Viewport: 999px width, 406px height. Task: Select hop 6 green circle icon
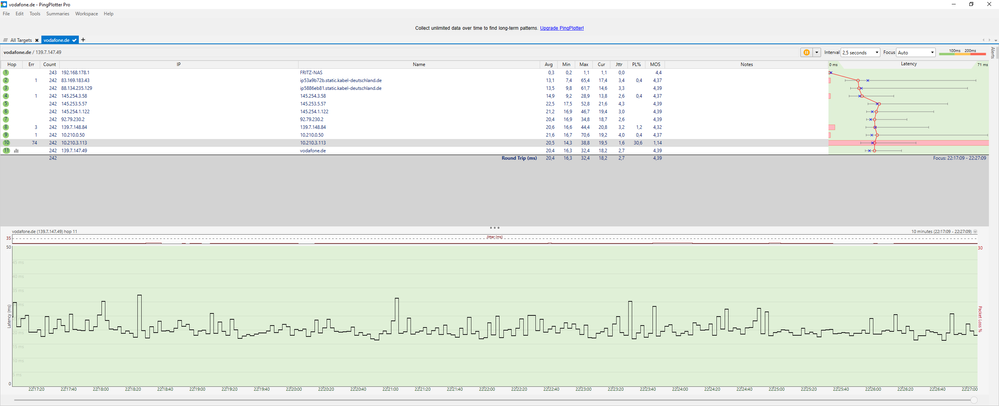[x=6, y=111]
